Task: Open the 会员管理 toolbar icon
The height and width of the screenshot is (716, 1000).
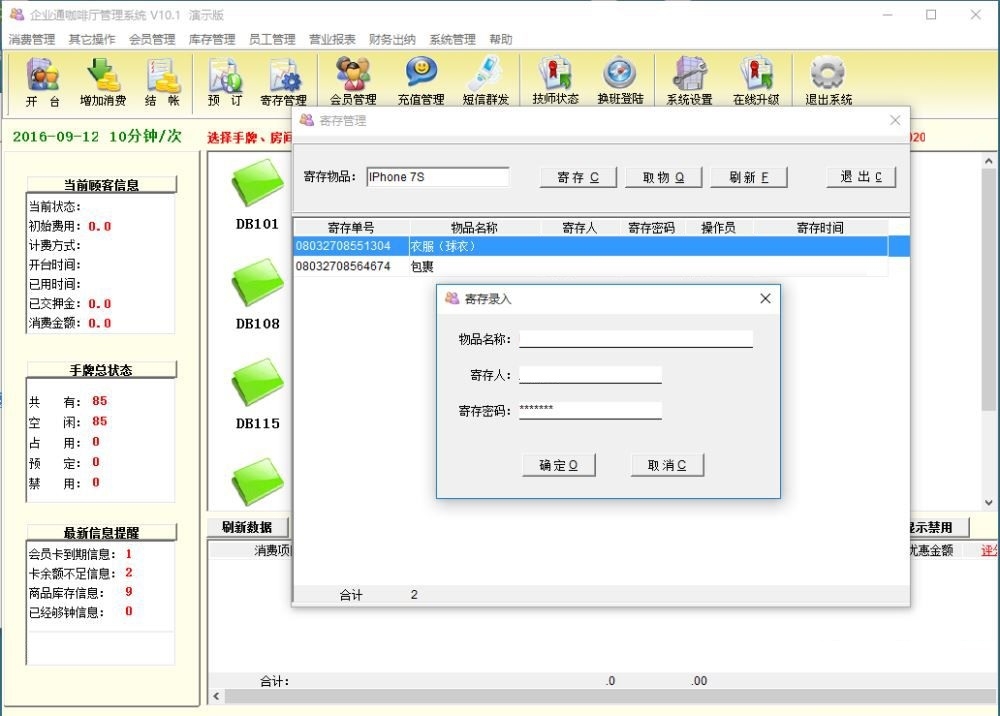Action: point(353,82)
